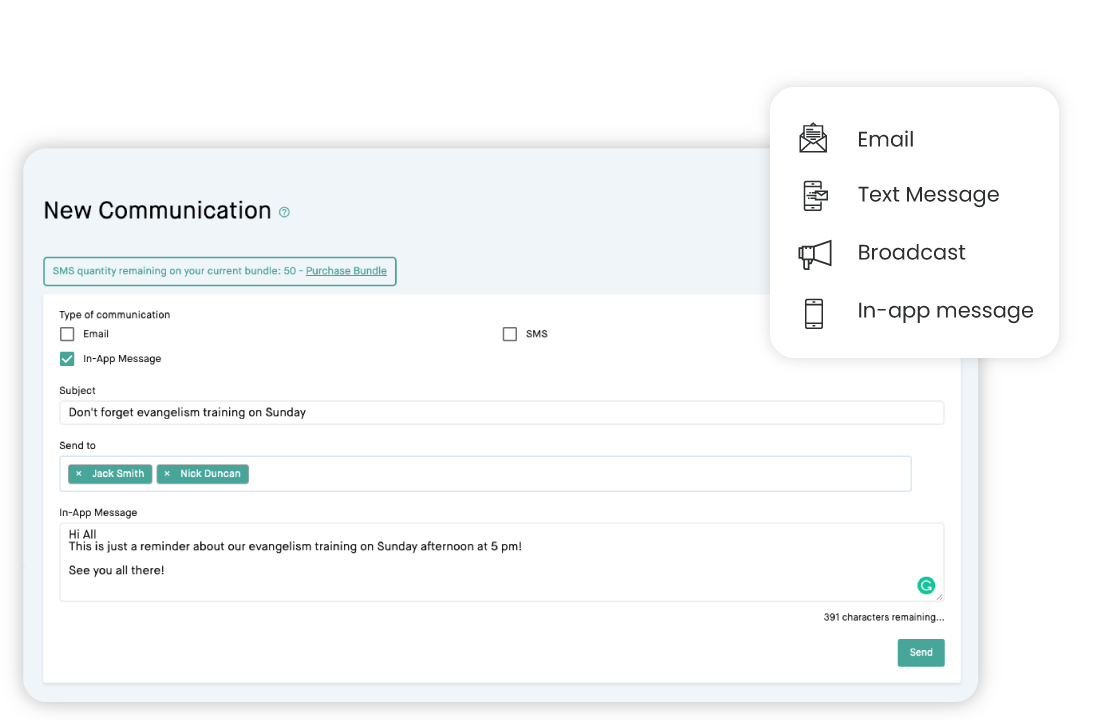The image size is (1100, 720).
Task: Choose Broadcast in the popup menu
Action: [911, 253]
